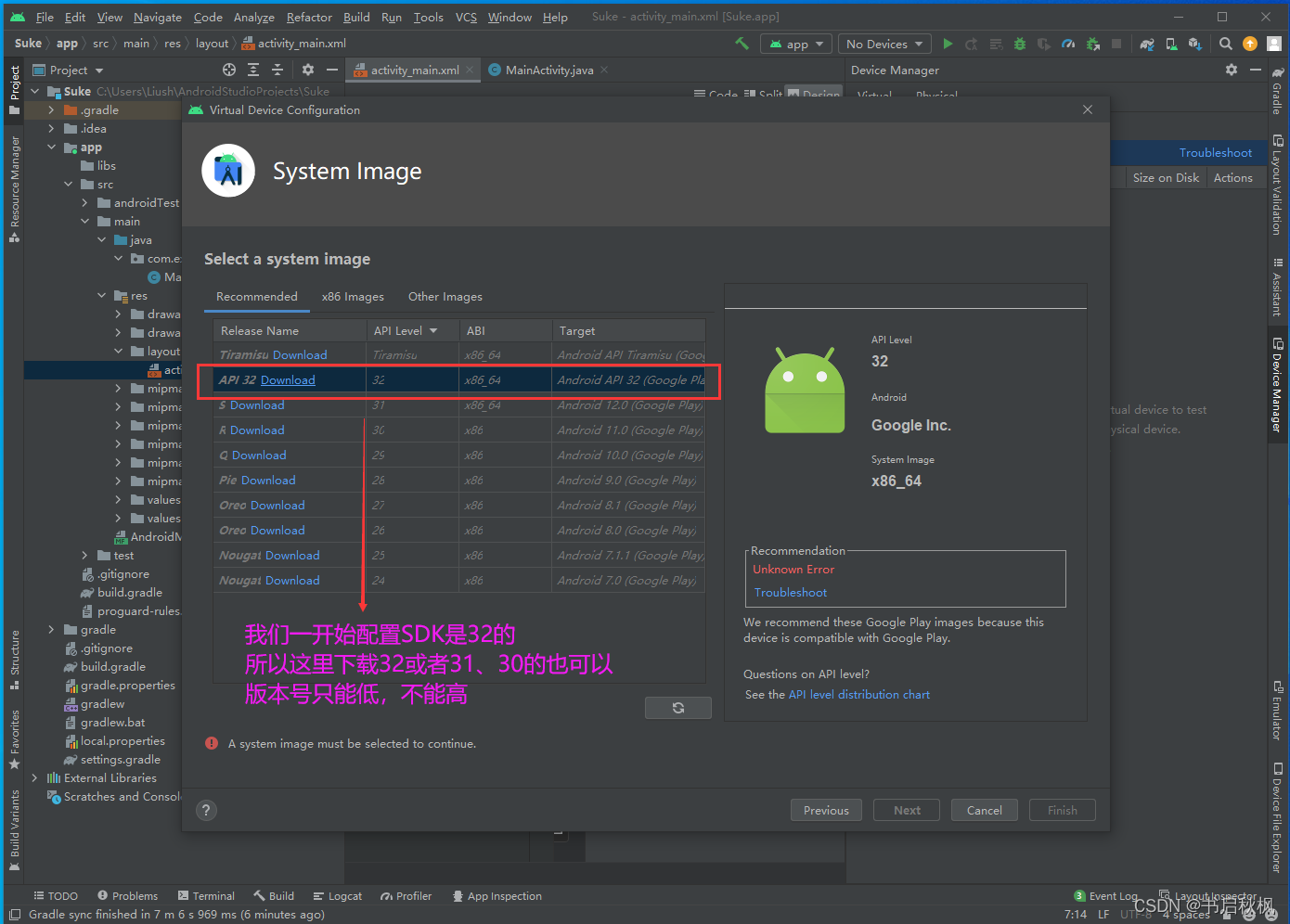The height and width of the screenshot is (924, 1290).
Task: Switch to MainActivity.java editor tab
Action: pos(548,70)
